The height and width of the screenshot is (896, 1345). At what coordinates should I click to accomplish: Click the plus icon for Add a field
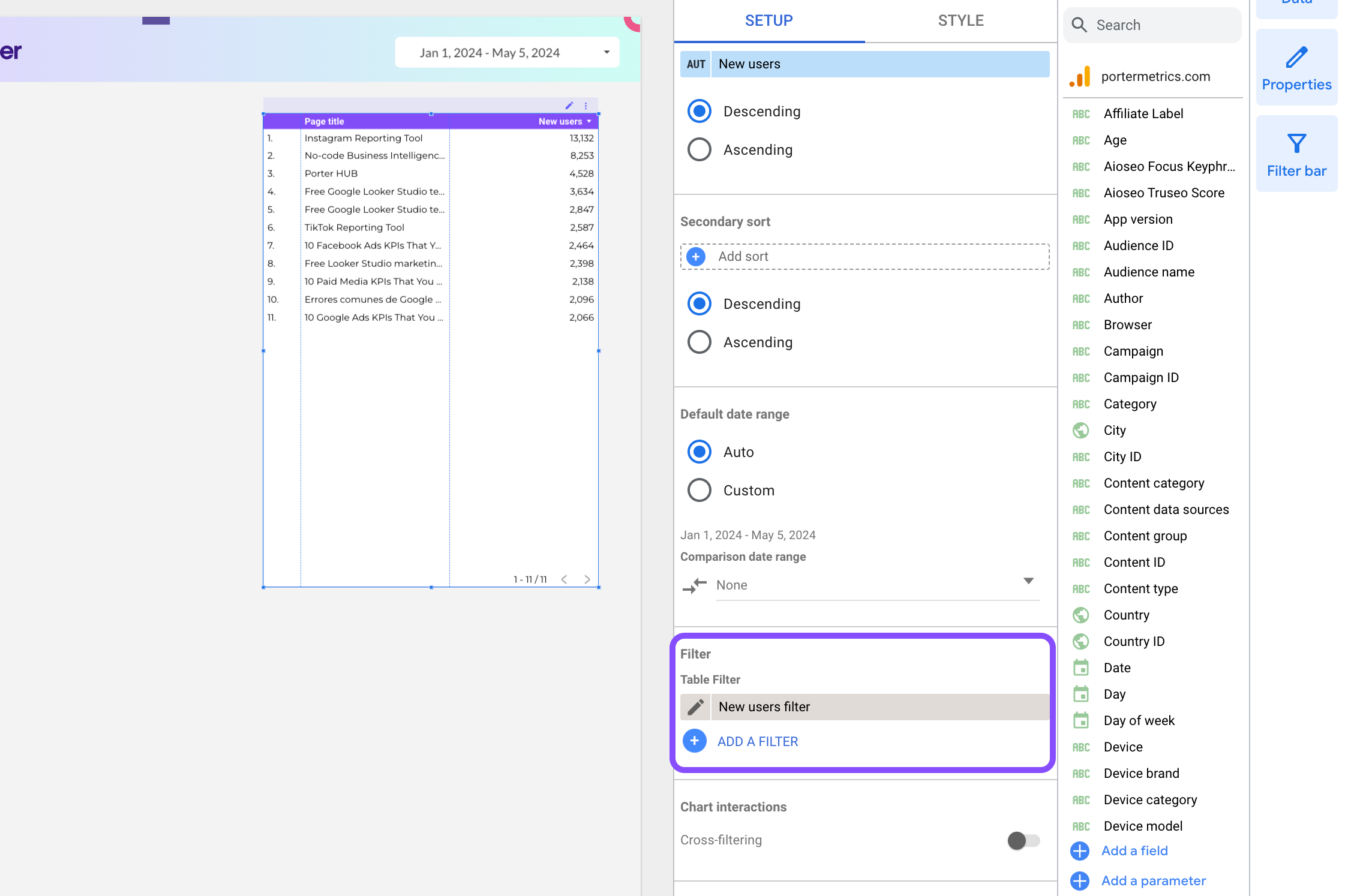(x=1080, y=851)
